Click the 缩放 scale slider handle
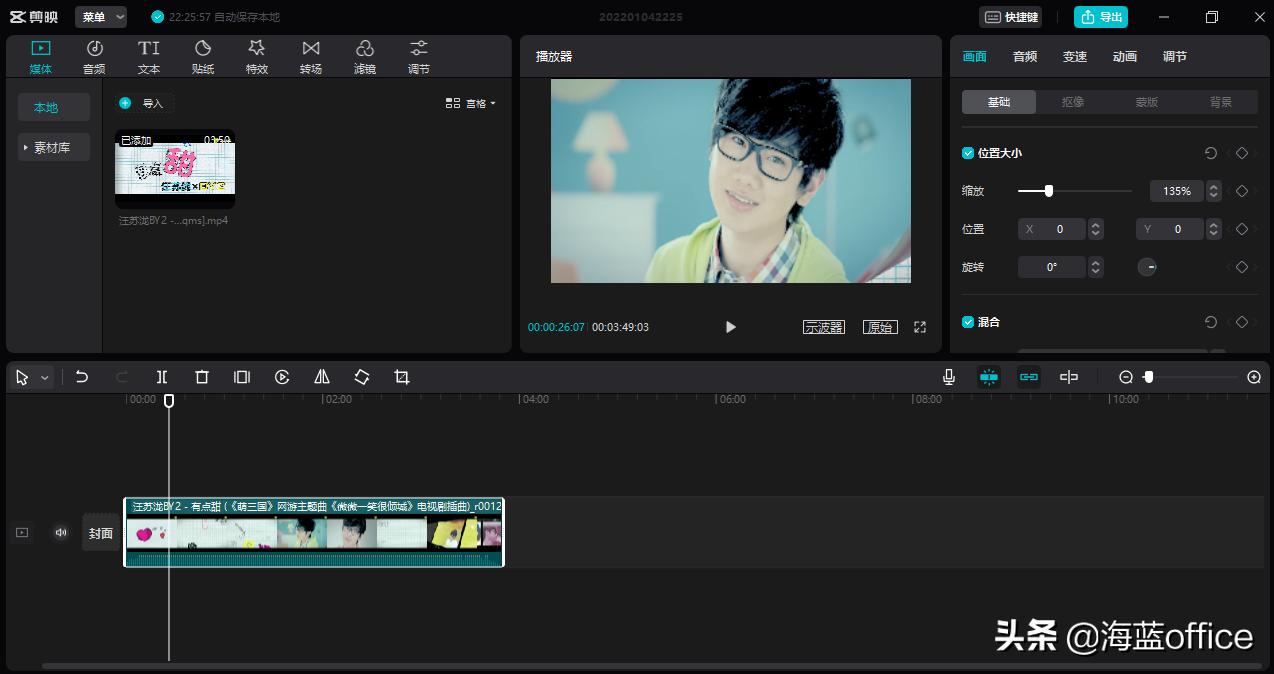The height and width of the screenshot is (674, 1274). point(1048,191)
